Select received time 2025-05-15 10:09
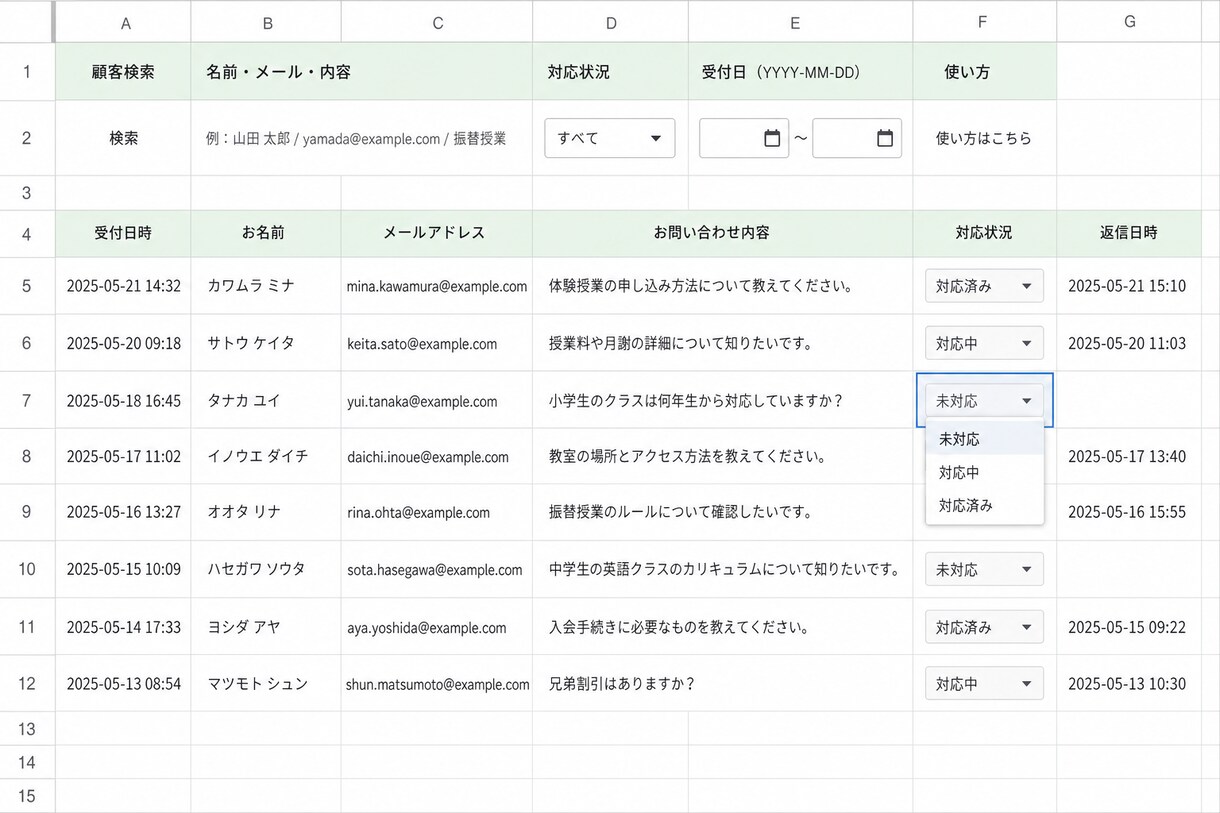This screenshot has width=1220, height=813. (x=123, y=570)
